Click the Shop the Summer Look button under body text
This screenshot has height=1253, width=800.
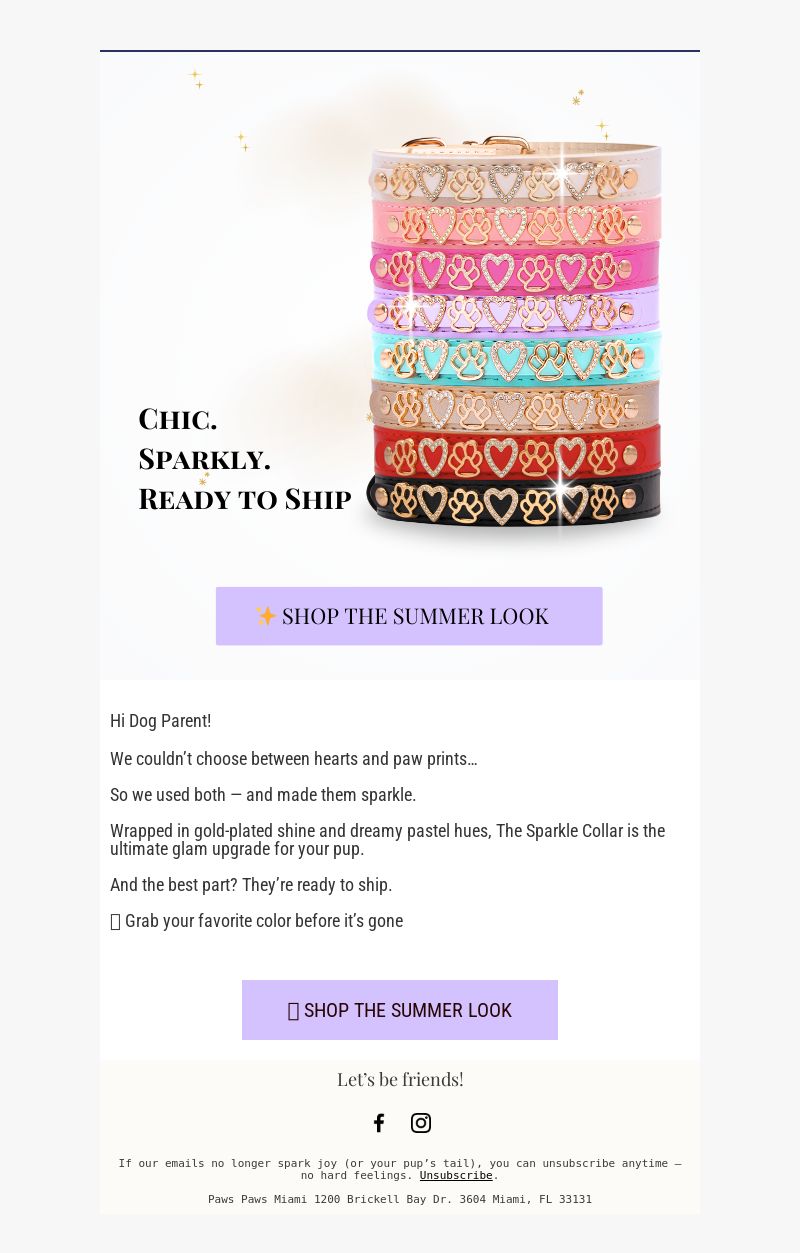coord(400,1010)
